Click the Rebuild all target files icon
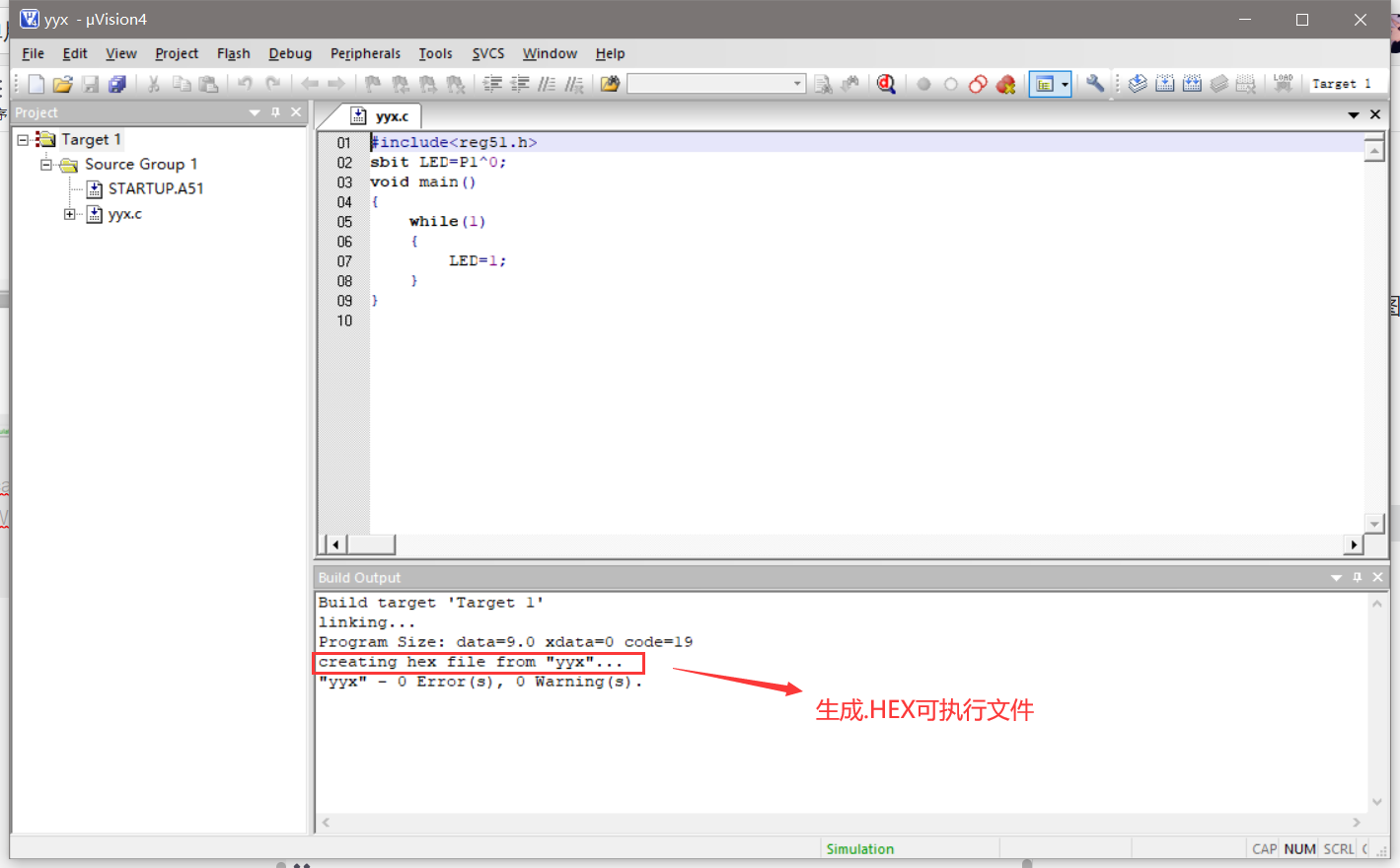 1192,84
